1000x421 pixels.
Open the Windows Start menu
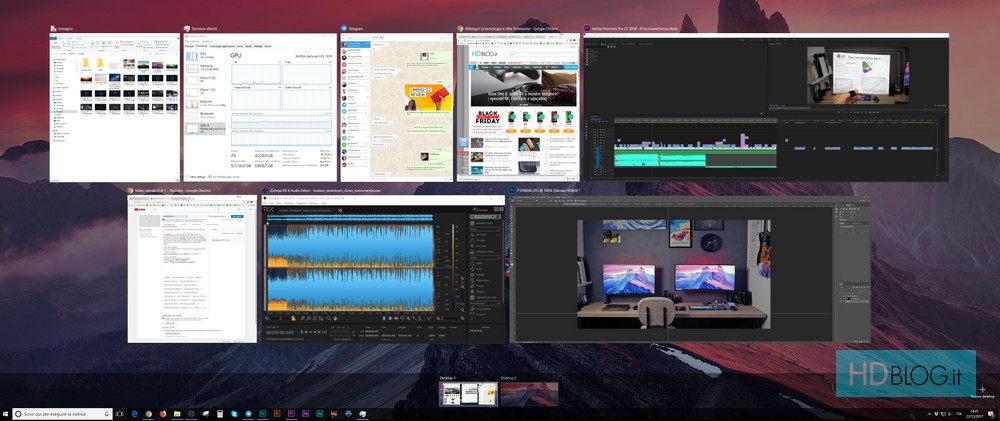coord(5,414)
